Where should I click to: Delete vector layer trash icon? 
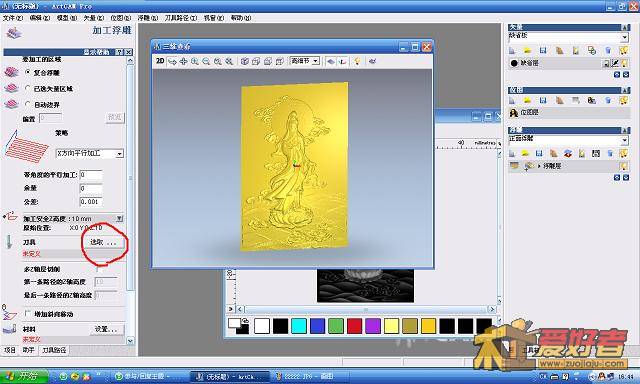[x=608, y=50]
